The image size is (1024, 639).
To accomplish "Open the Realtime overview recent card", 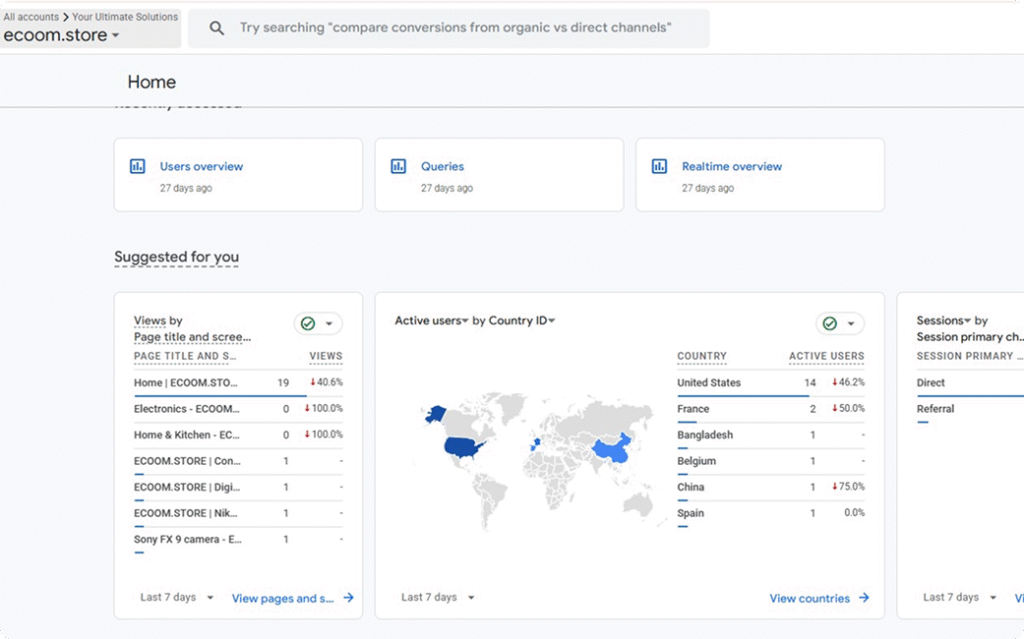I will (760, 174).
